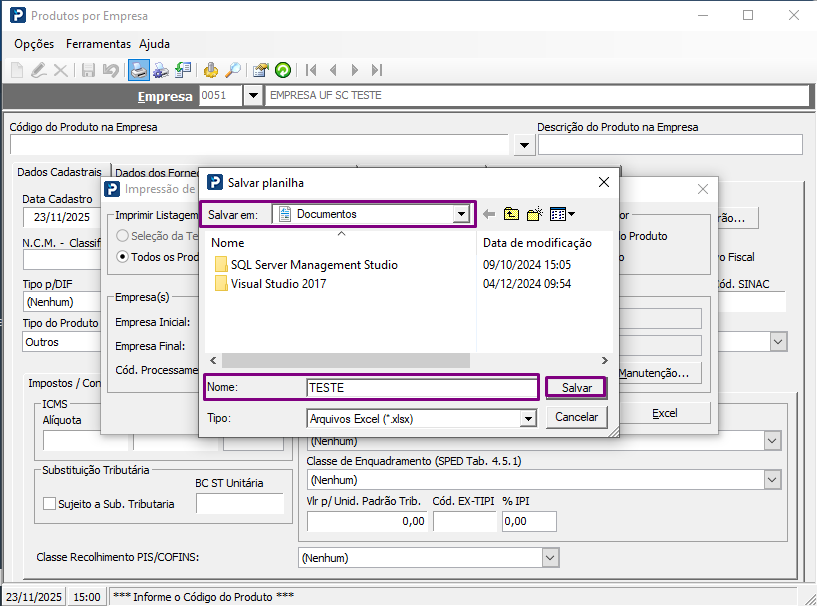Click the edit pencil toolbar icon
This screenshot has height=606, width=817.
click(x=39, y=70)
